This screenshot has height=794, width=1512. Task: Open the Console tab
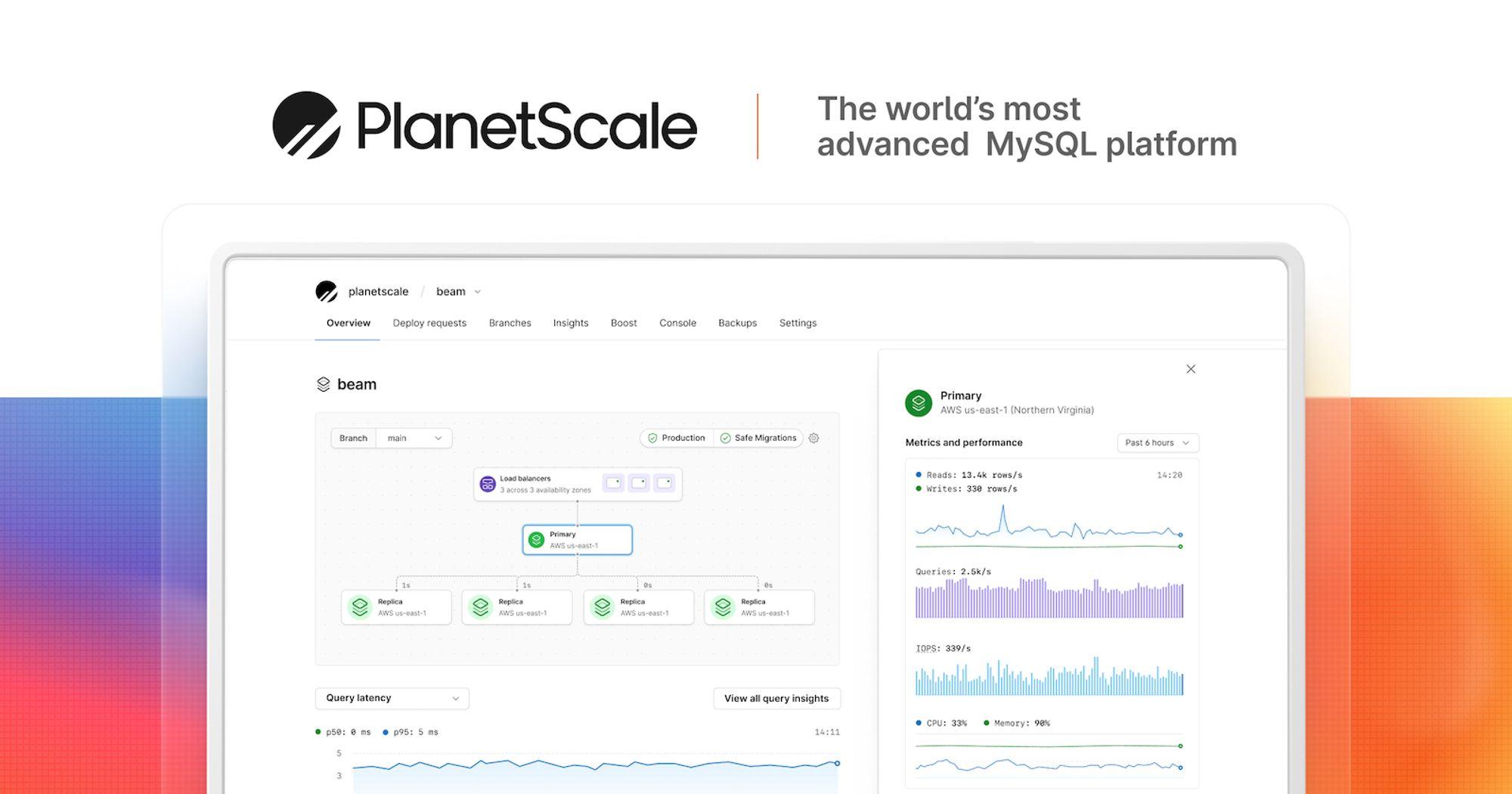pyautogui.click(x=677, y=323)
